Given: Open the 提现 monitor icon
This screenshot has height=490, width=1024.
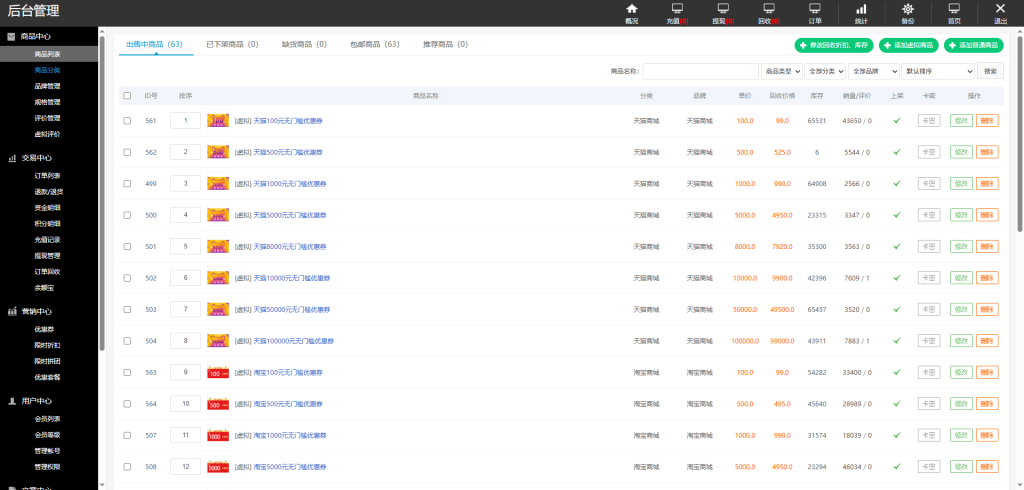Looking at the screenshot, I should (x=723, y=8).
